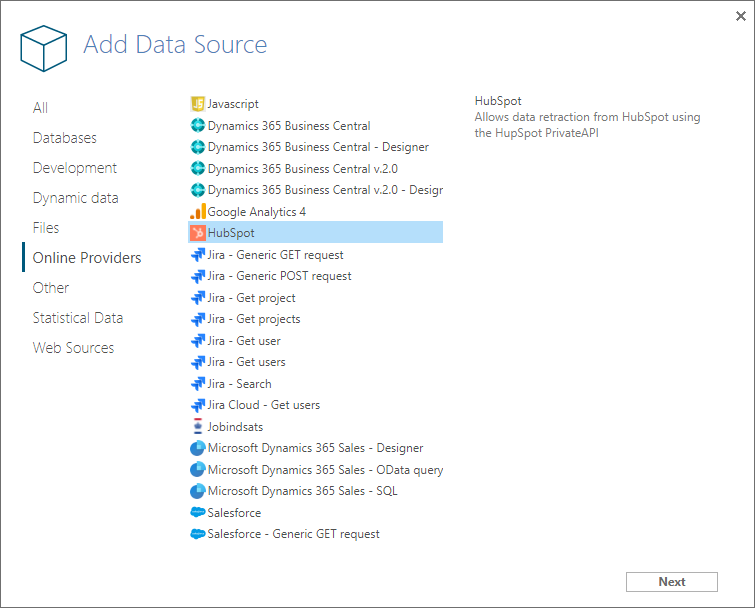Screen dimensions: 755x608
Task: Click the Dynamics 365 Business Central icon
Action: 197,126
